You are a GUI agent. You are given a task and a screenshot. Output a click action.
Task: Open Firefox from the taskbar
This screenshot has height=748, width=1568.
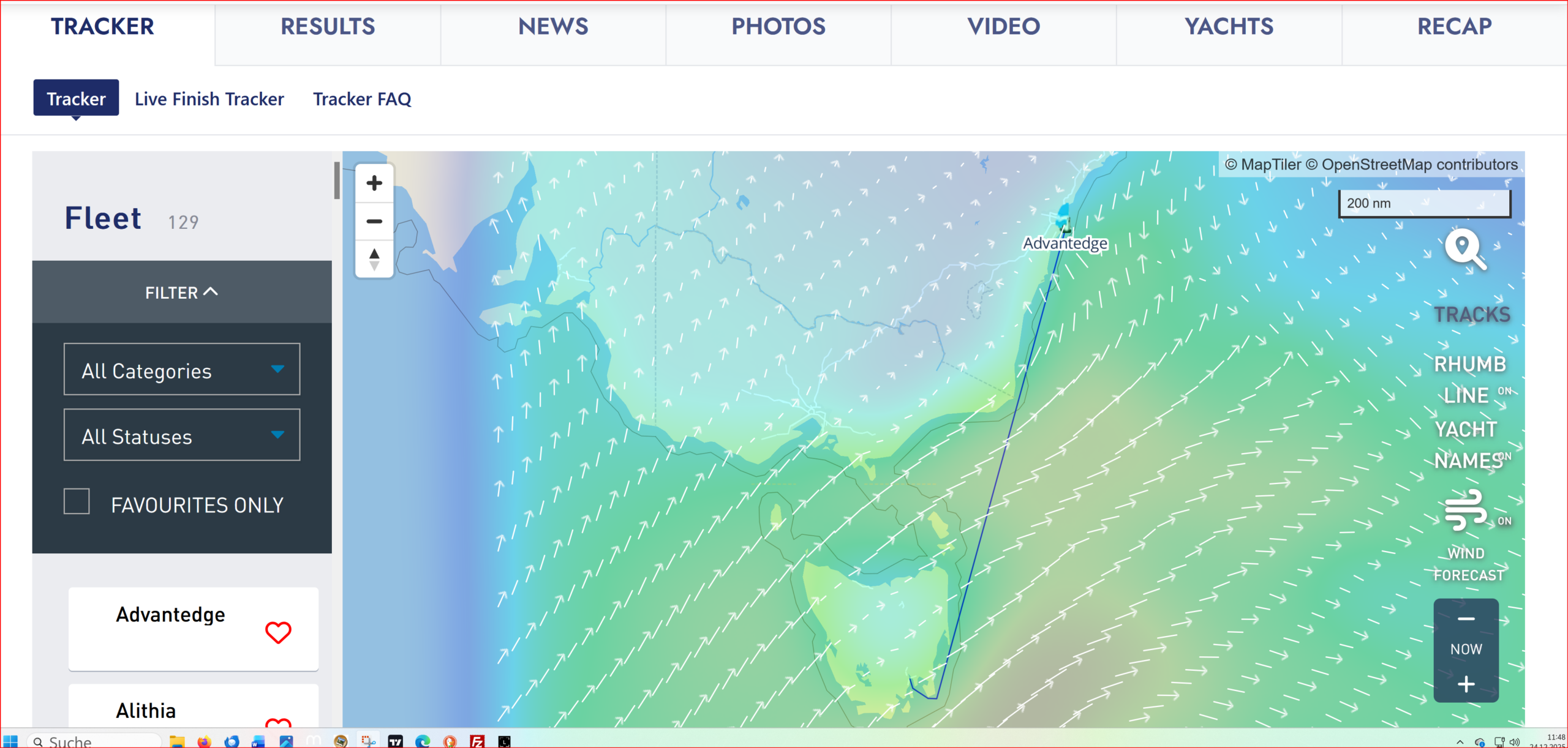coord(204,741)
